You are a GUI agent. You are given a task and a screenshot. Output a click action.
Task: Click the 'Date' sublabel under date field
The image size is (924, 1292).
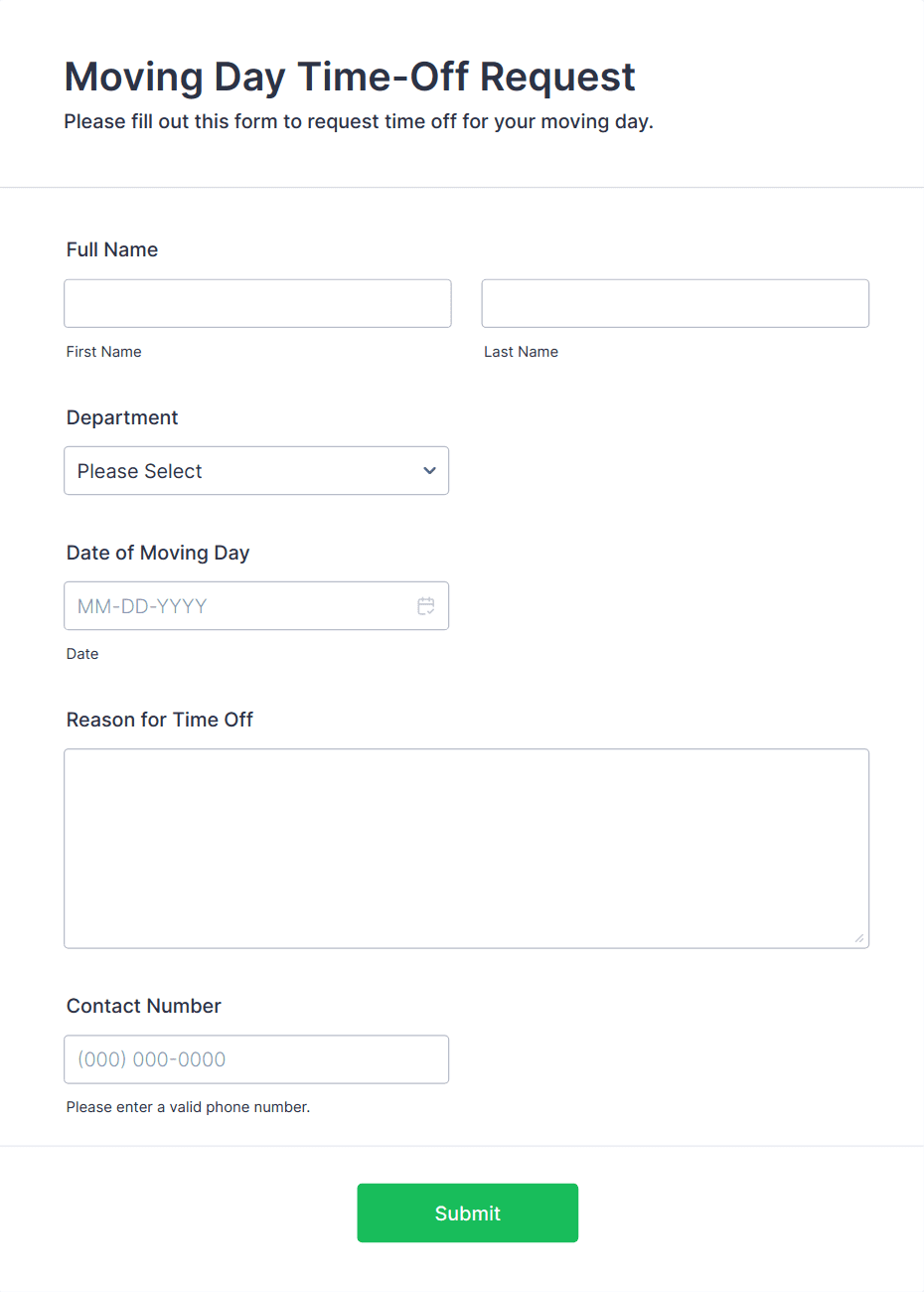point(82,654)
